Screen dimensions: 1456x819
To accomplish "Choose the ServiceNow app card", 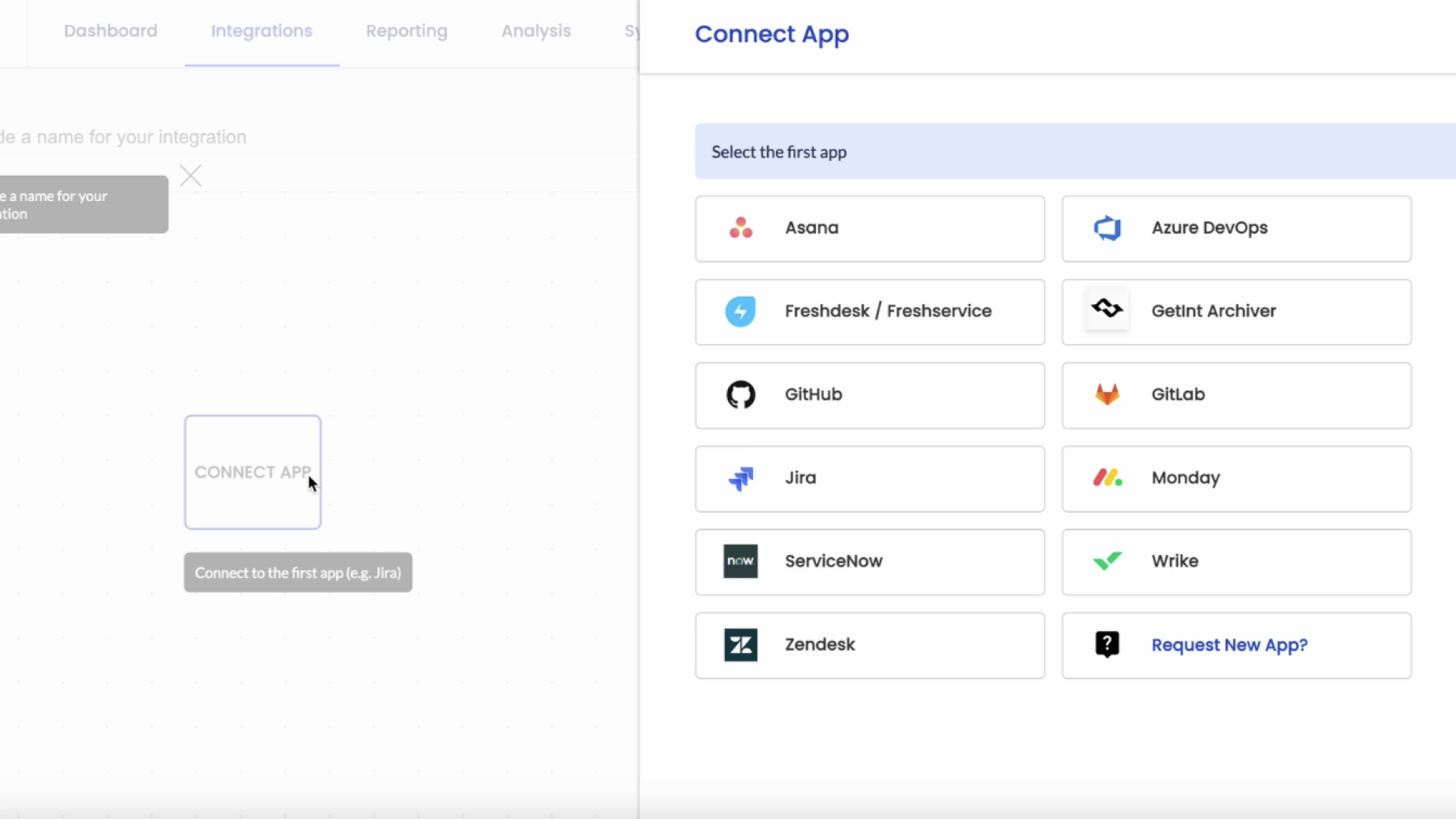I will coord(870,563).
